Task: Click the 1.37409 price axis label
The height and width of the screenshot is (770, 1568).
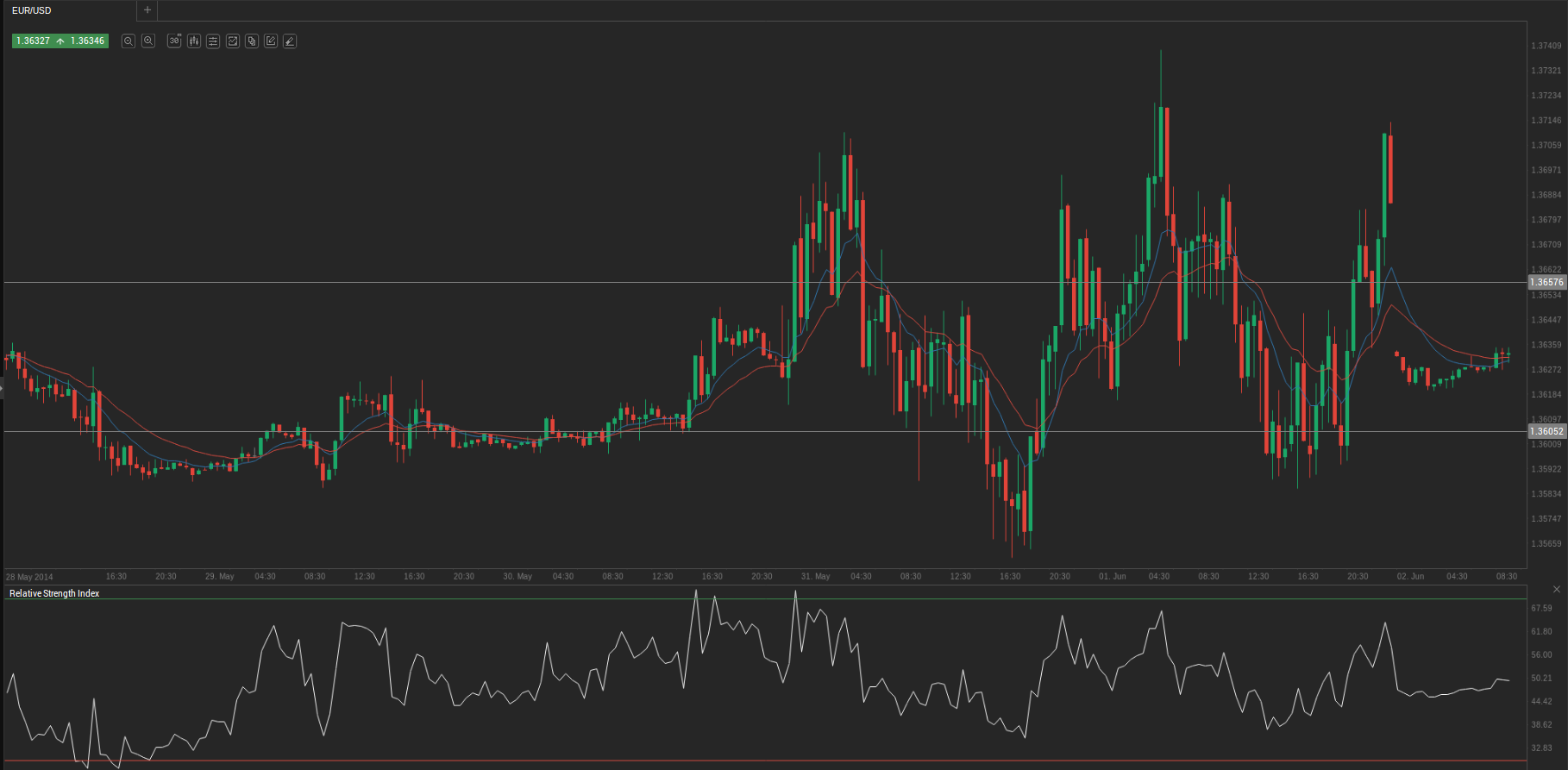Action: pos(1546,46)
